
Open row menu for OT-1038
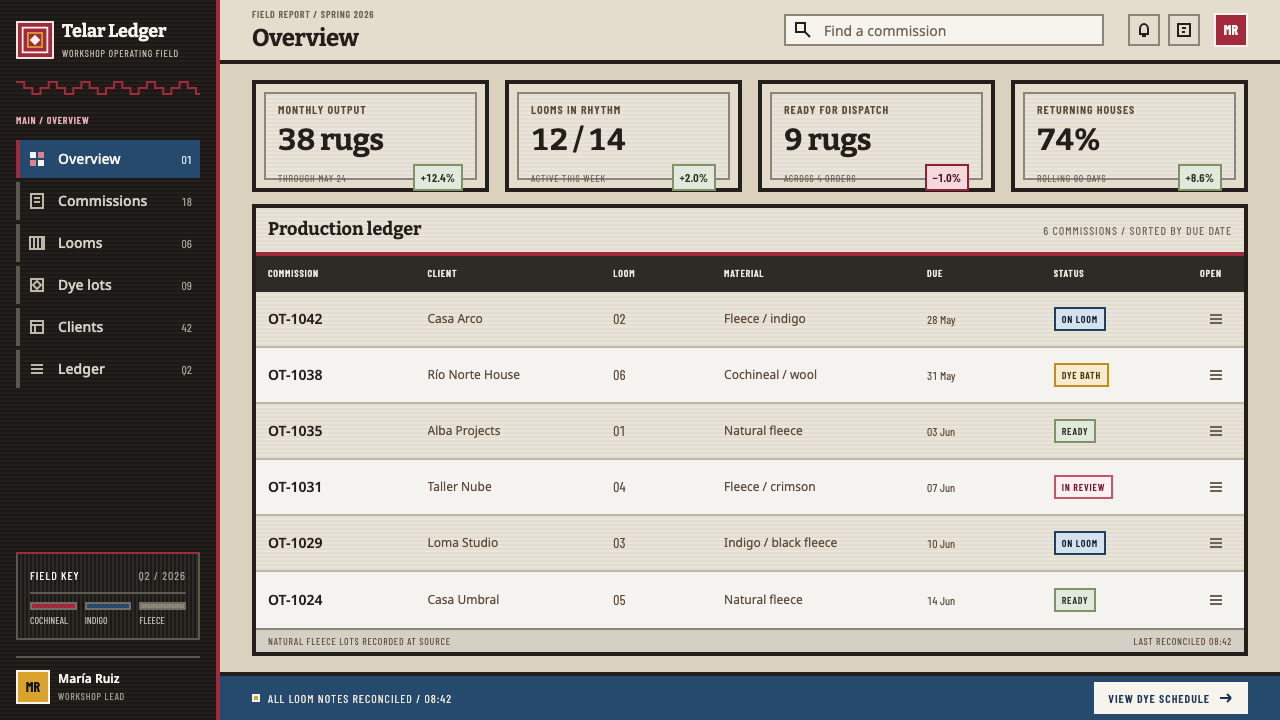point(1216,375)
